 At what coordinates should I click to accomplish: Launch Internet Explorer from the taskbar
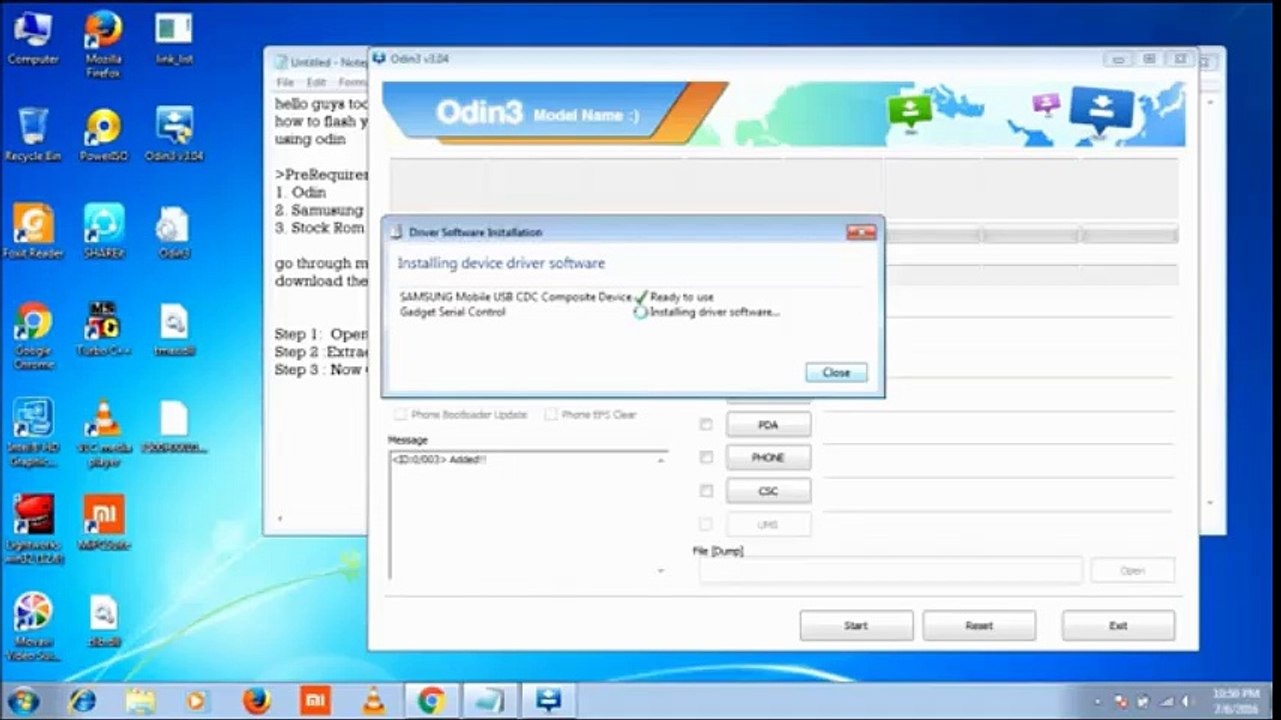[84, 701]
